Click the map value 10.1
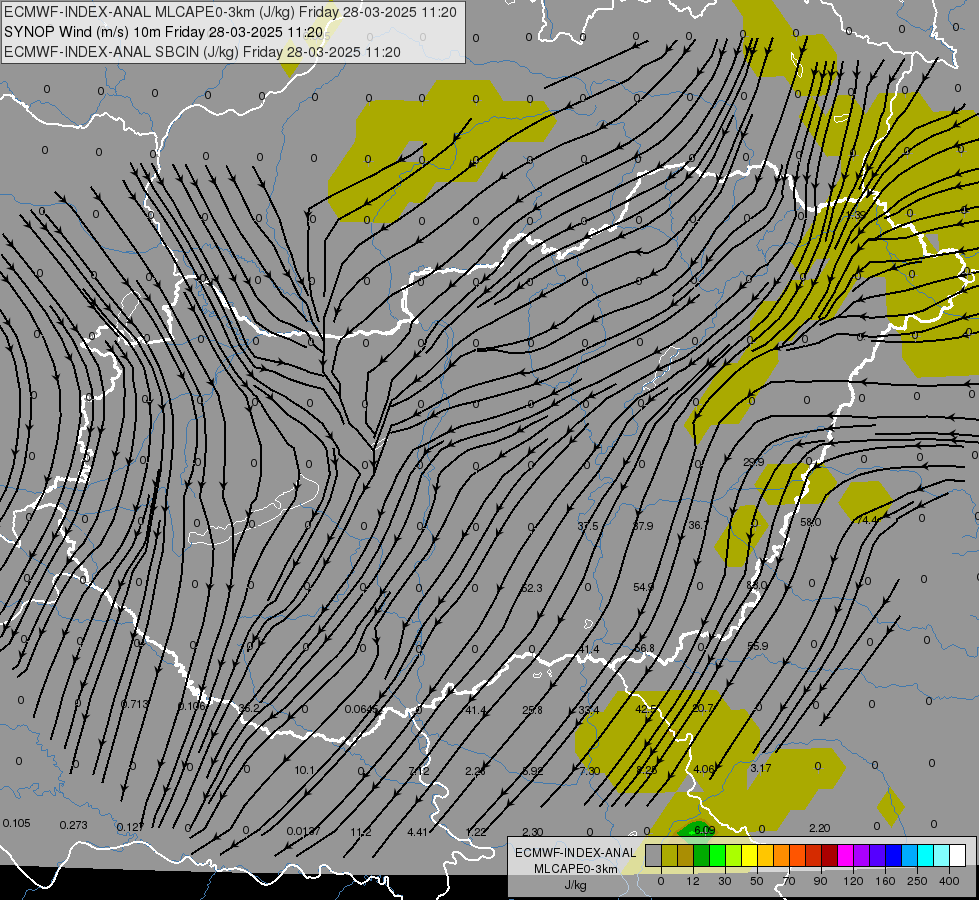Image resolution: width=979 pixels, height=900 pixels. click(x=304, y=770)
